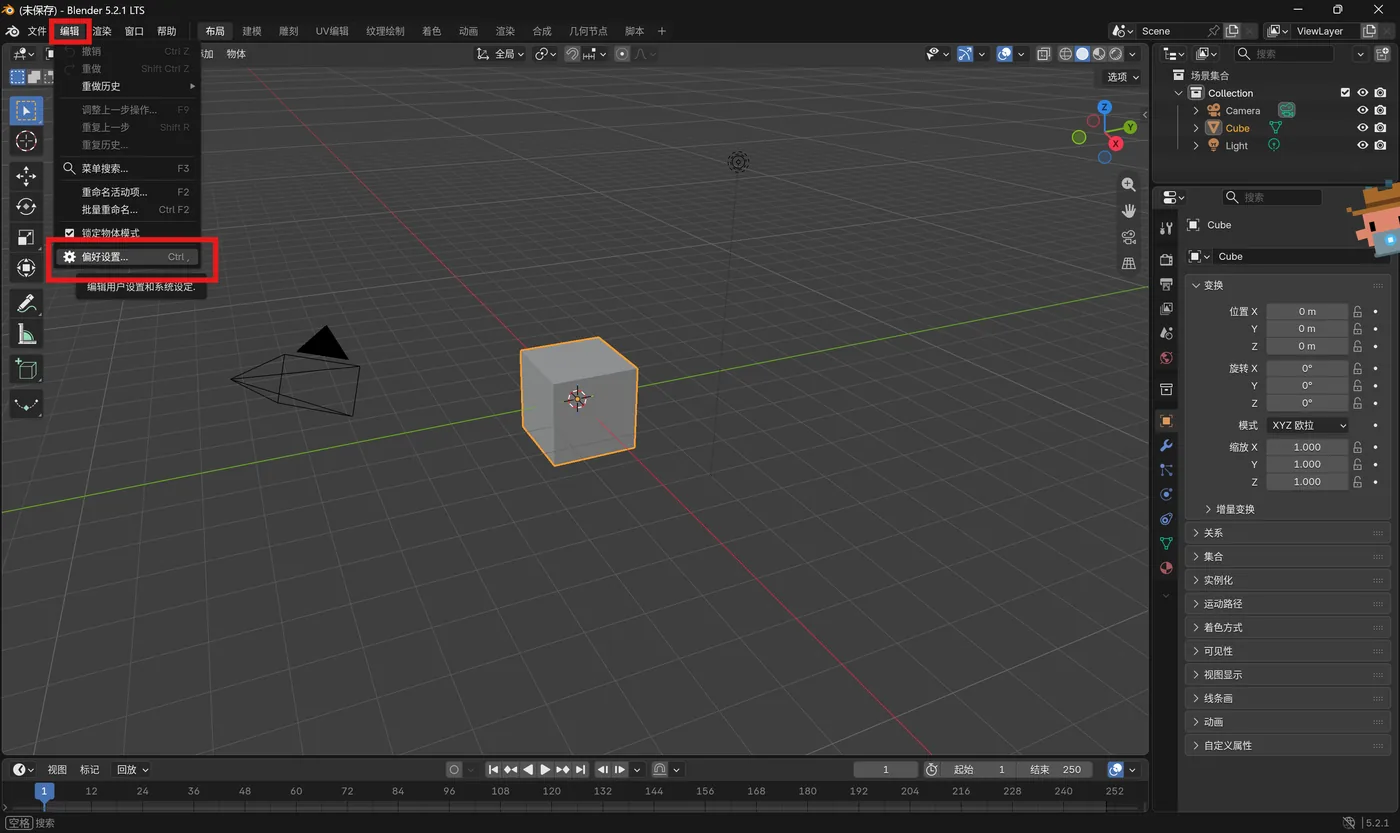Open the 模式 XYZ 欧拉 dropdown

pos(1307,425)
